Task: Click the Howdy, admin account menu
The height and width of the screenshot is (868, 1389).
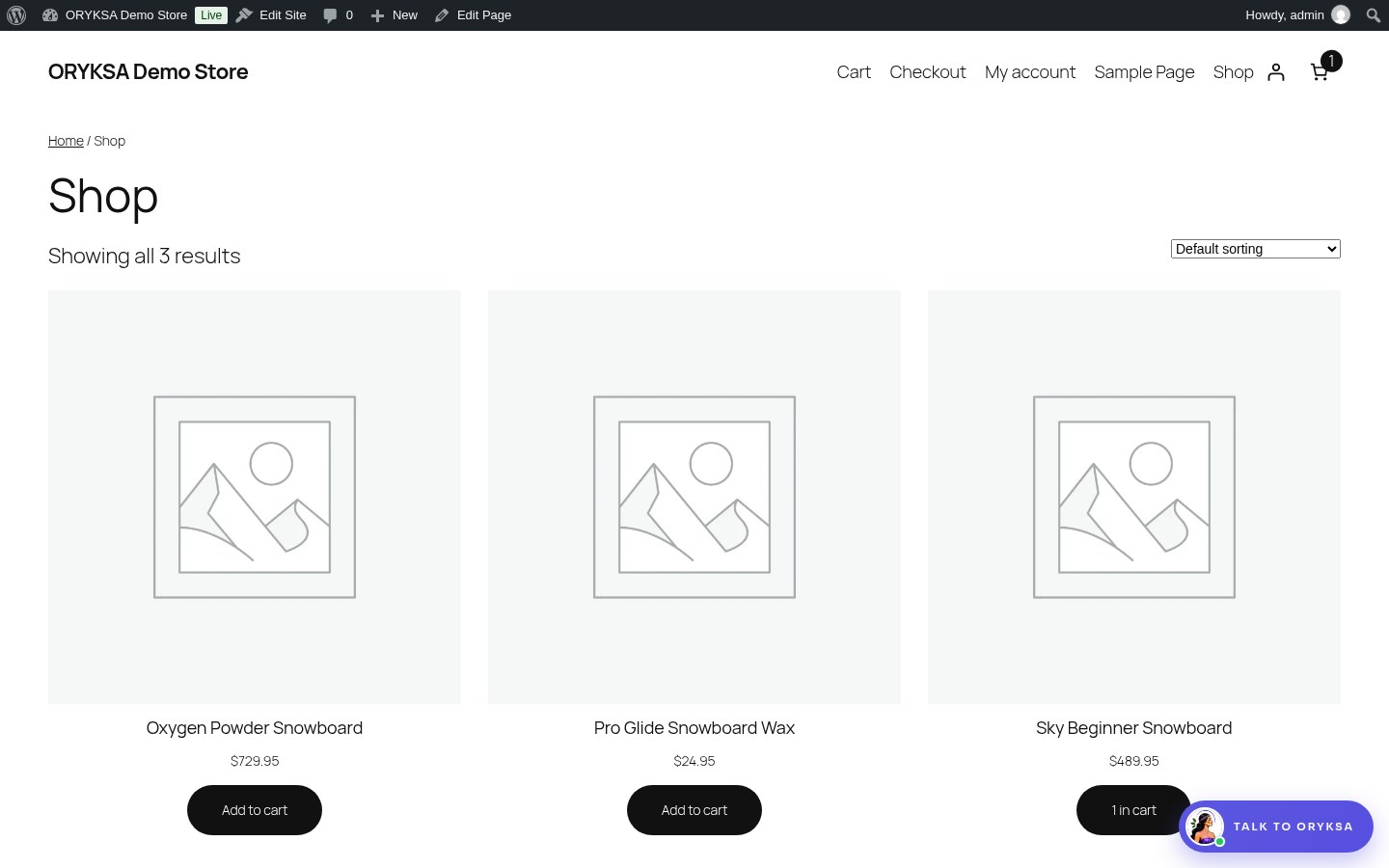Action: (1297, 15)
